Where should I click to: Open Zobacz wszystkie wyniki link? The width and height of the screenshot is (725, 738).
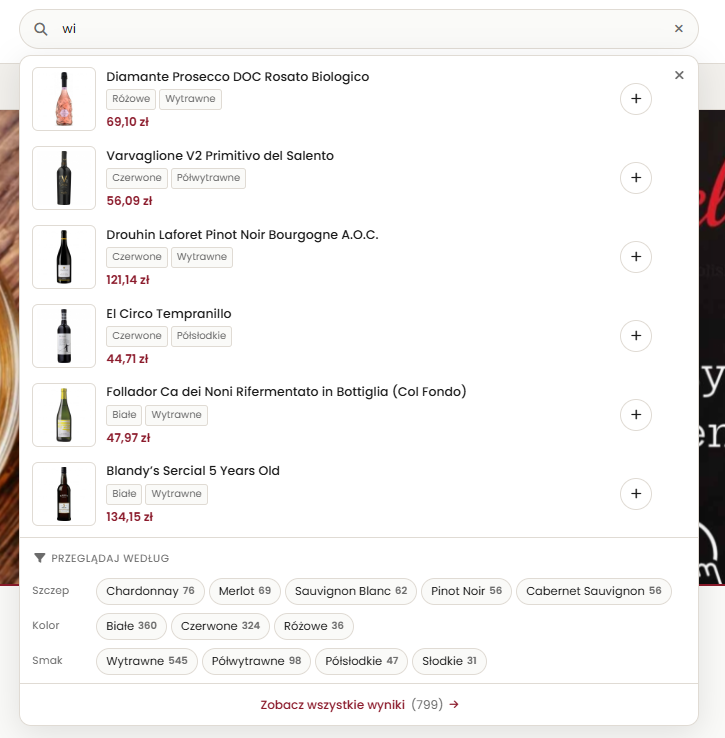[360, 705]
